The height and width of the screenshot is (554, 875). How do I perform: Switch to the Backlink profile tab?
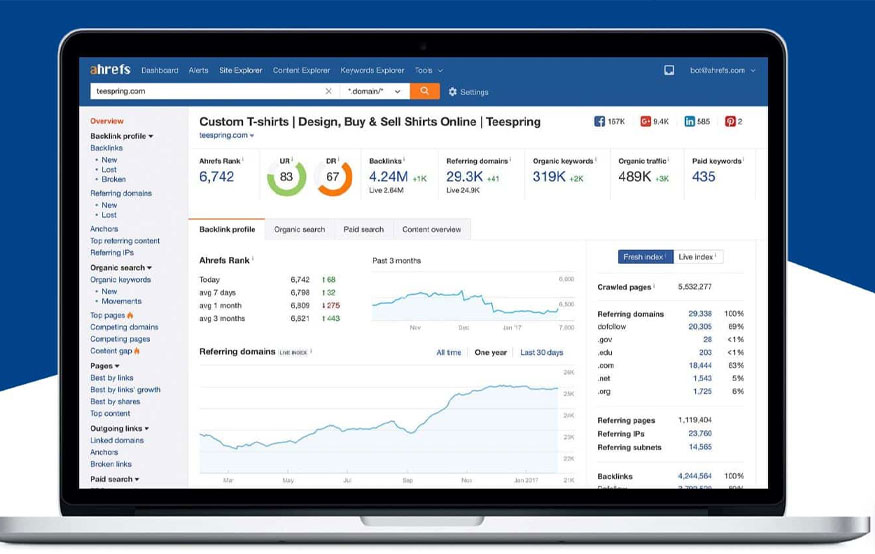(227, 229)
